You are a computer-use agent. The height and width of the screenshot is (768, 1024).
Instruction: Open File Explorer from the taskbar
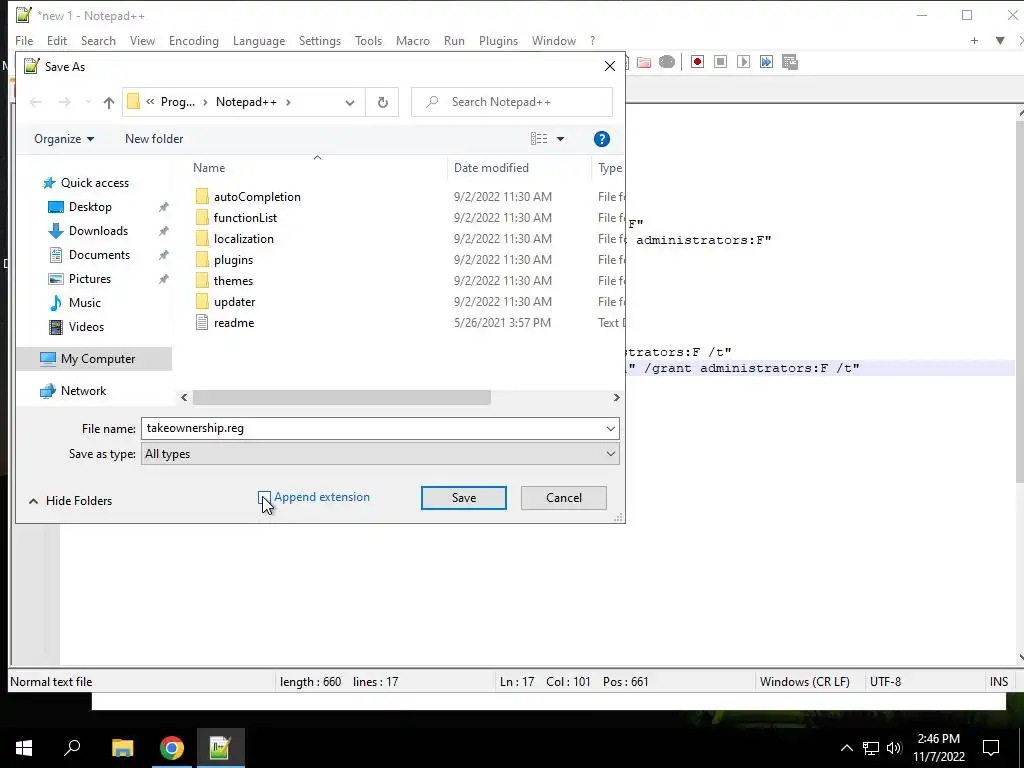click(122, 748)
